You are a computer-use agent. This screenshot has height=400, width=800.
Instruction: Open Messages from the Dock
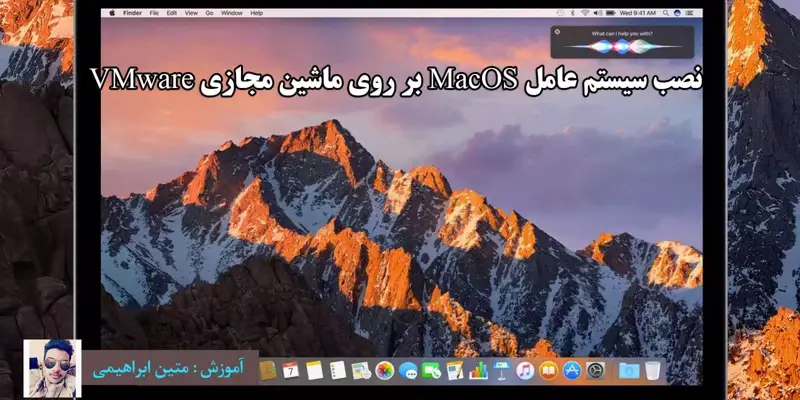tap(408, 370)
